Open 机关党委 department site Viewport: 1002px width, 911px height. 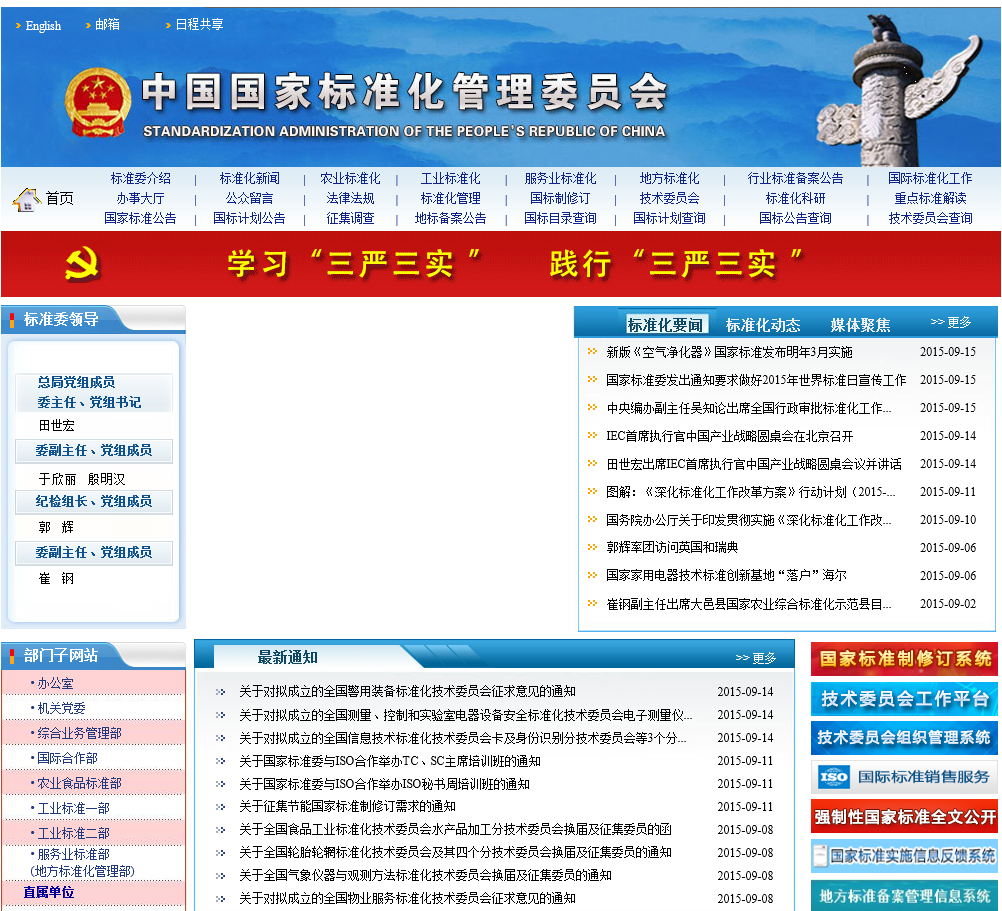(x=61, y=708)
